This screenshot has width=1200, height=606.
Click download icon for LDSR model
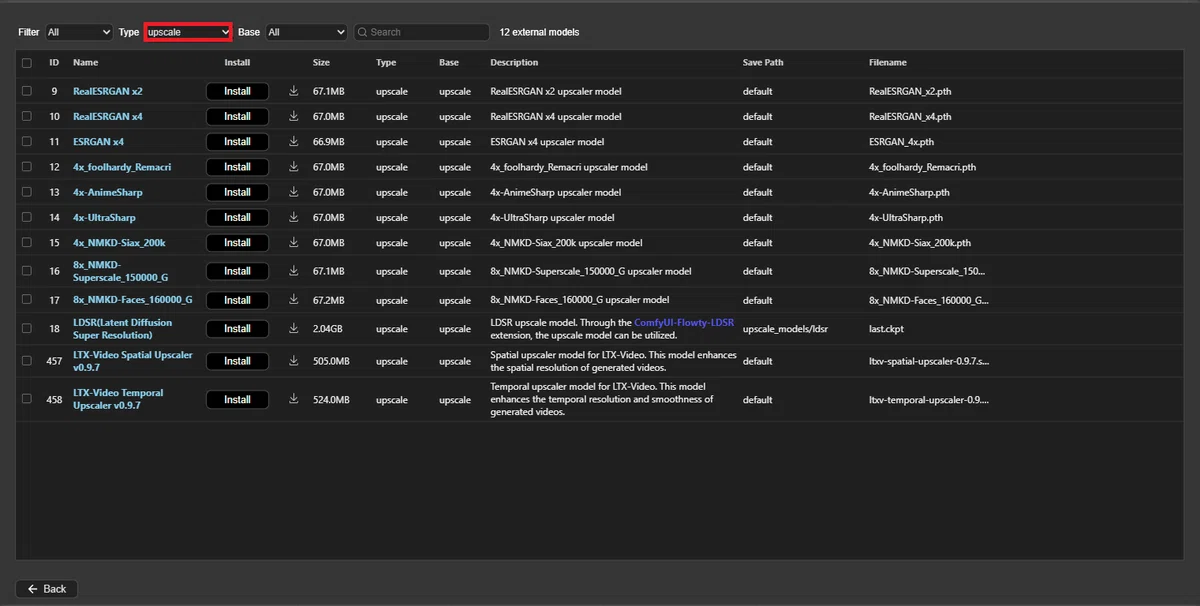(294, 328)
